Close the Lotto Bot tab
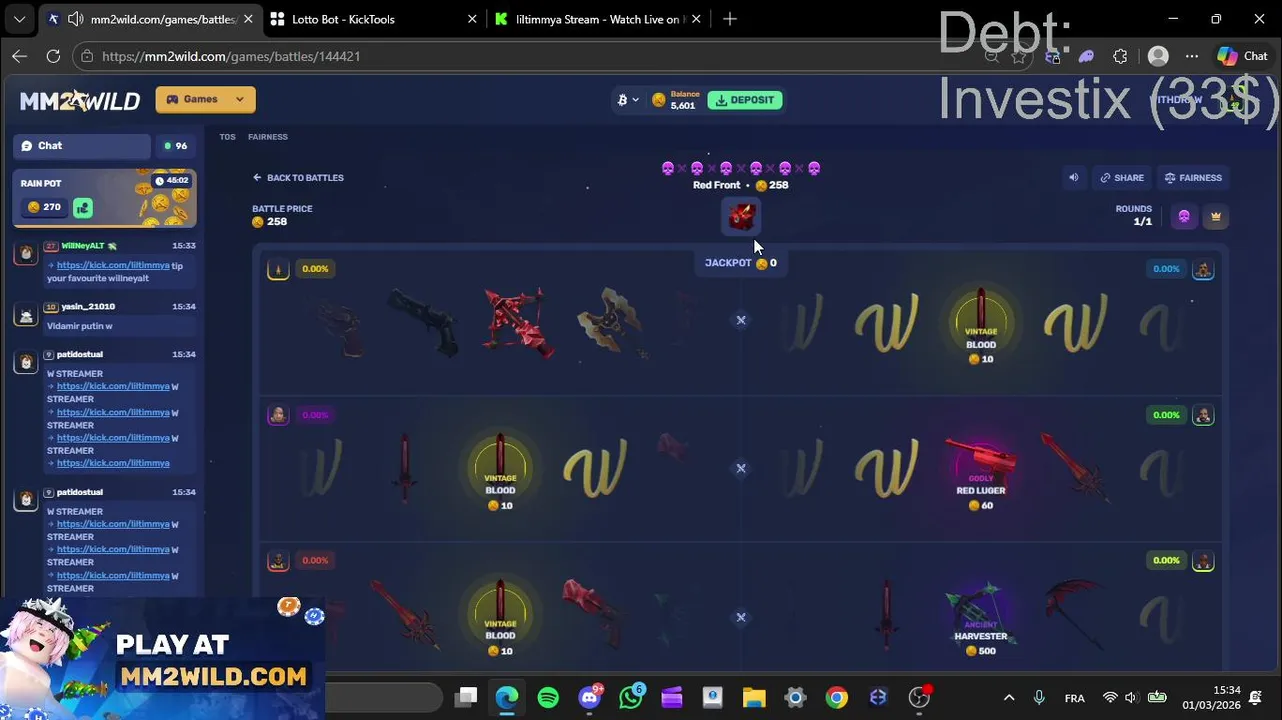The width and height of the screenshot is (1282, 720). tap(472, 19)
